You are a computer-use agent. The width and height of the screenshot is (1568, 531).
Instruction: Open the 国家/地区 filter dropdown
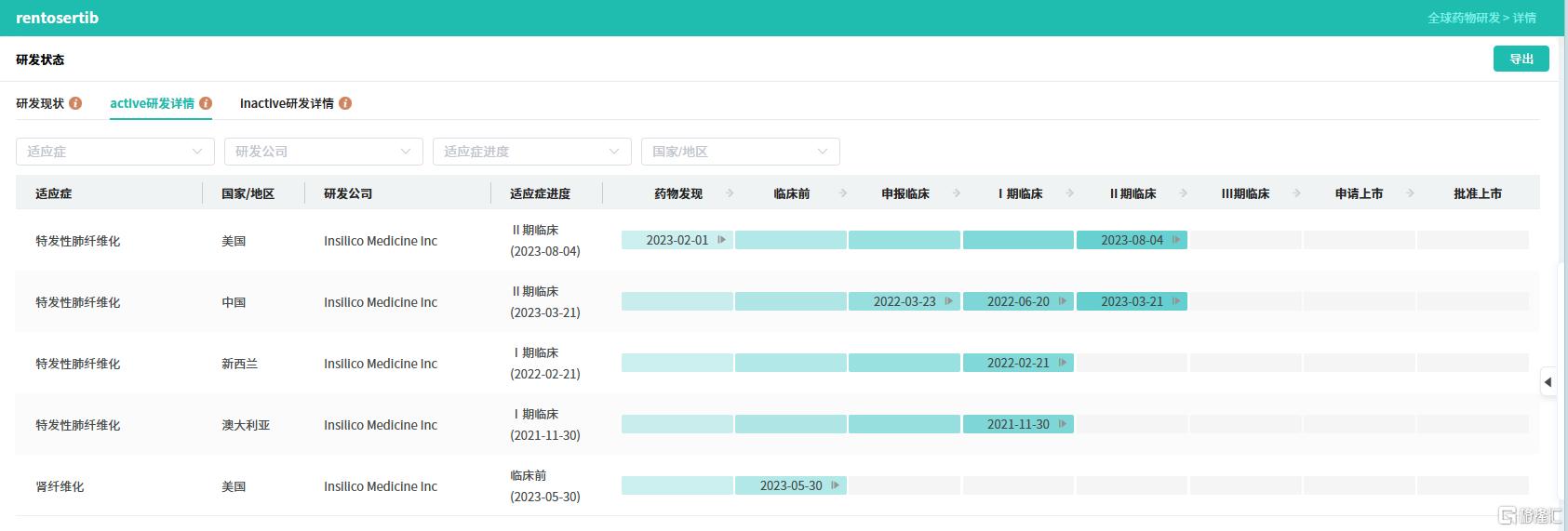pyautogui.click(x=741, y=152)
